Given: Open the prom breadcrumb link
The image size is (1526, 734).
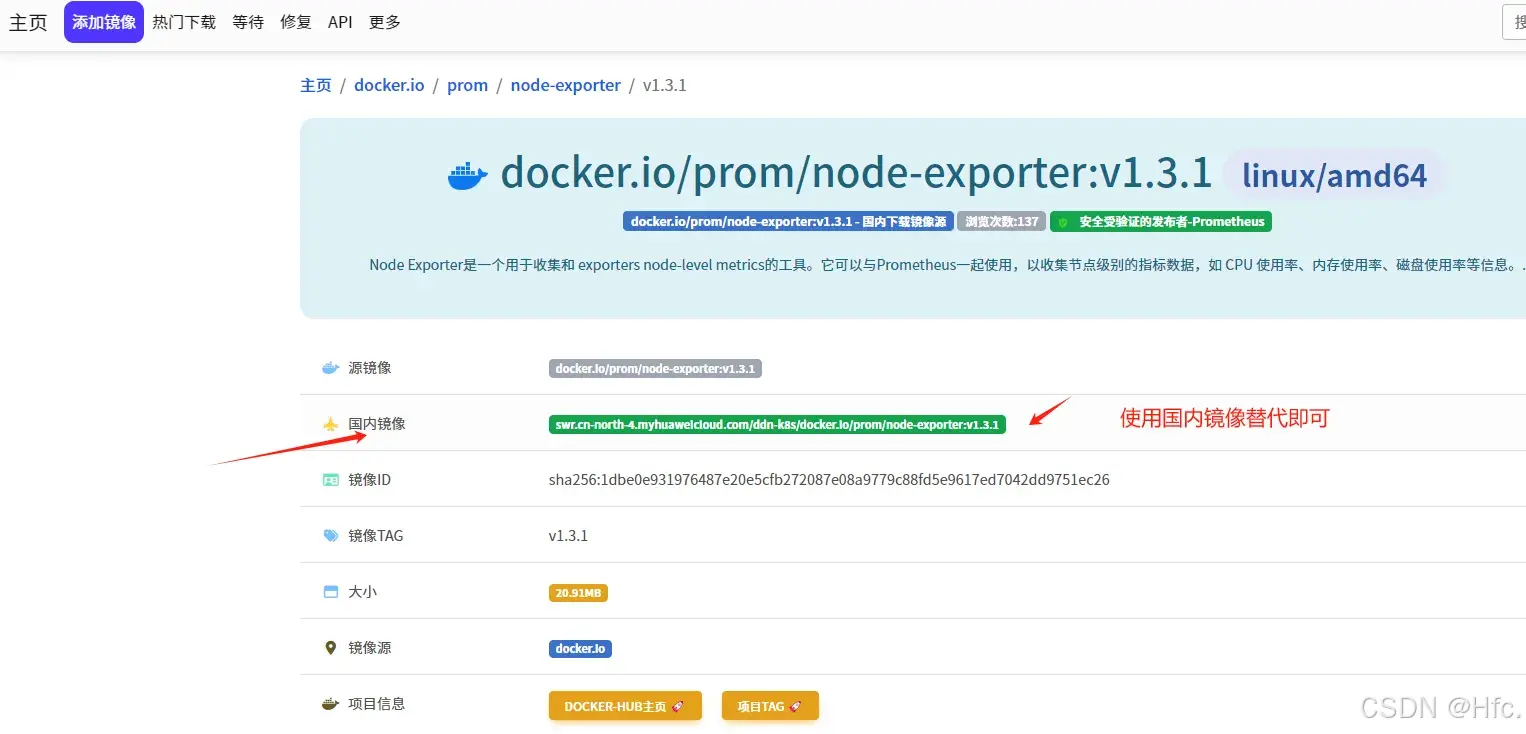Looking at the screenshot, I should coord(467,85).
